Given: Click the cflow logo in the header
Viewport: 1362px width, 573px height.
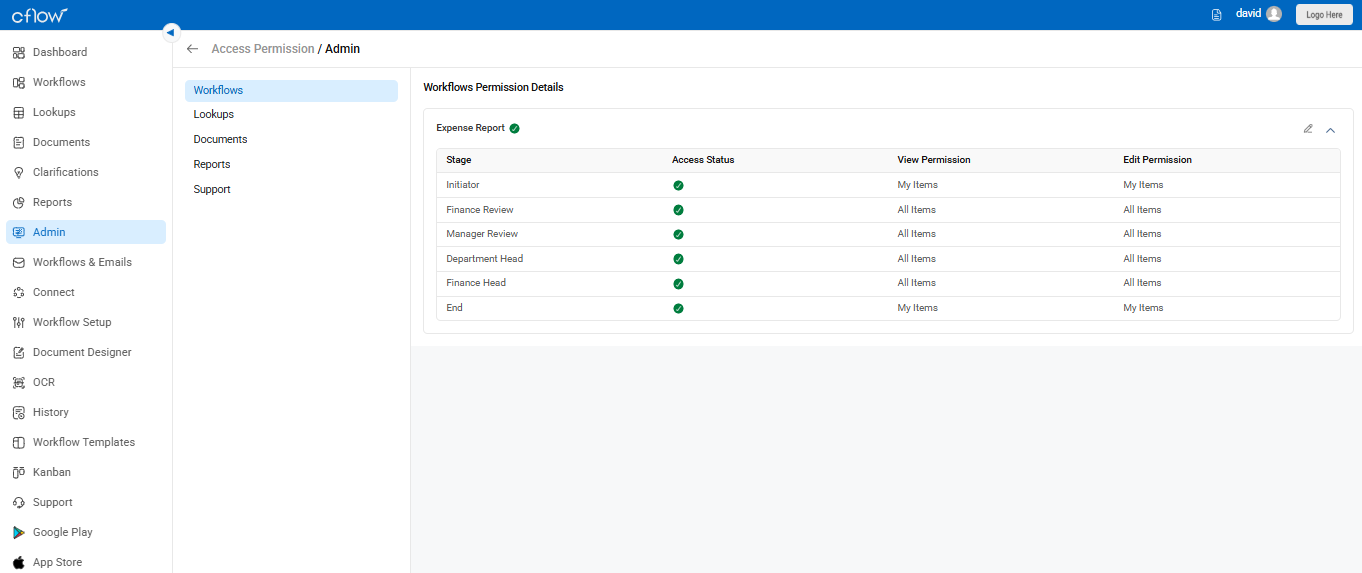Looking at the screenshot, I should (40, 15).
